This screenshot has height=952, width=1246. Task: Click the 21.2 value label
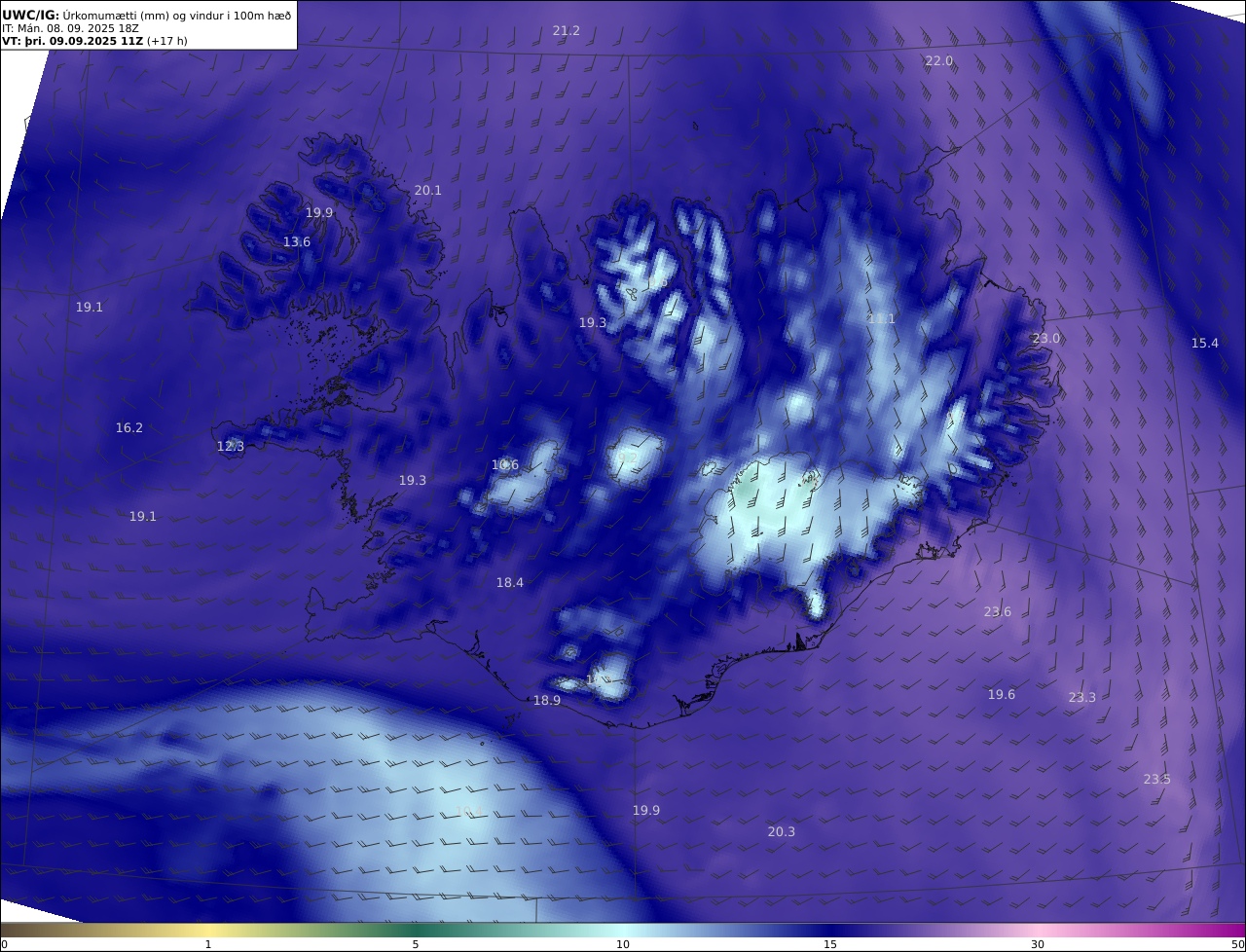coord(567,31)
